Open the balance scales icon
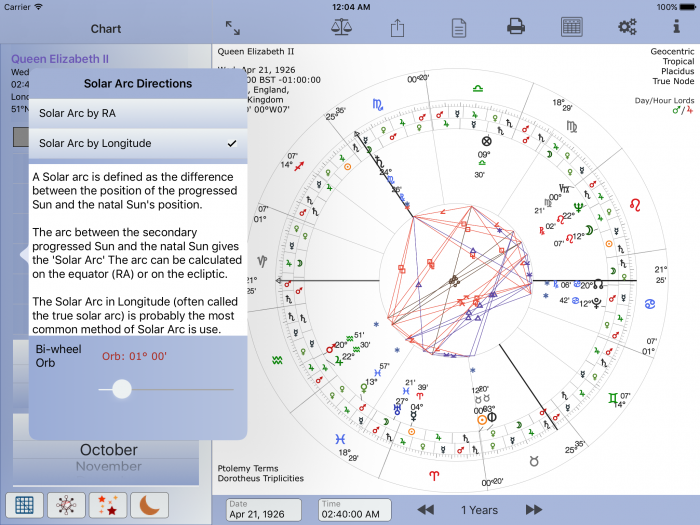The height and width of the screenshot is (525, 700). coord(341,27)
